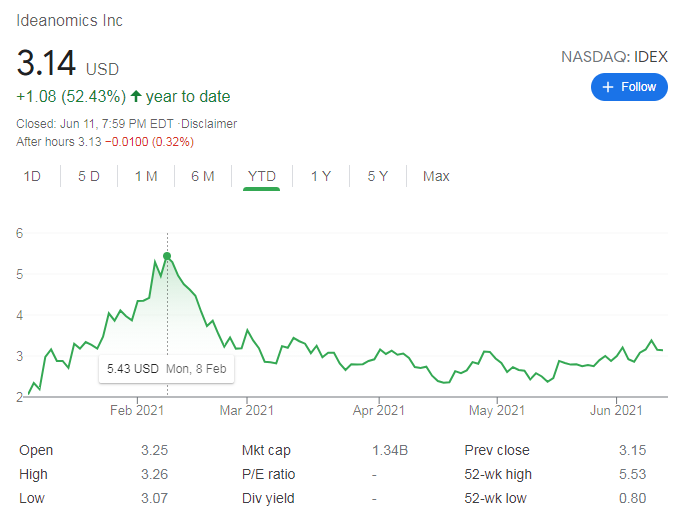The image size is (684, 524).
Task: Click the 3.14 USD price value
Action: [68, 63]
